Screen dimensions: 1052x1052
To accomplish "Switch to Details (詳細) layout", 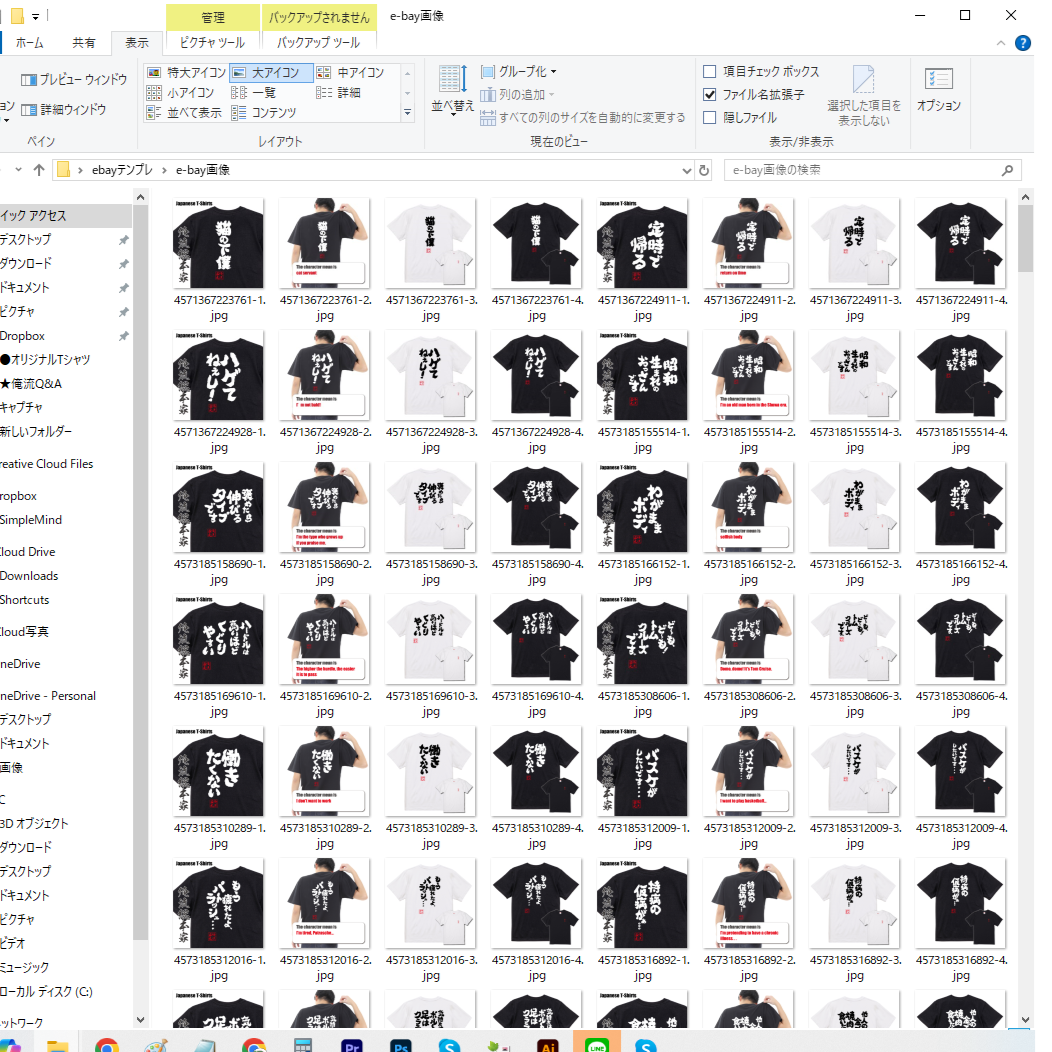I will (x=339, y=93).
